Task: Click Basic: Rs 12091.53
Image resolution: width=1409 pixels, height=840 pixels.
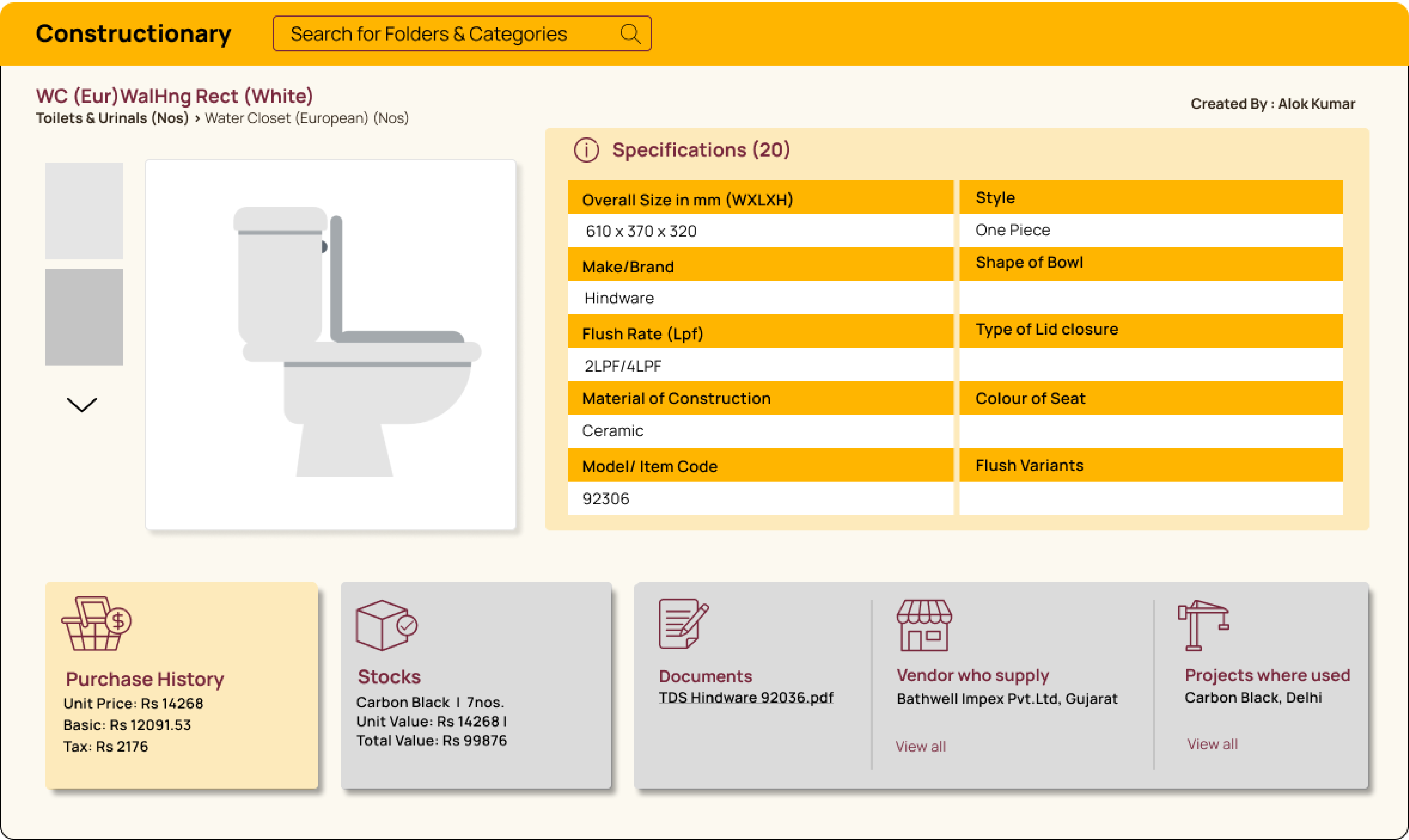Action: pos(127,725)
